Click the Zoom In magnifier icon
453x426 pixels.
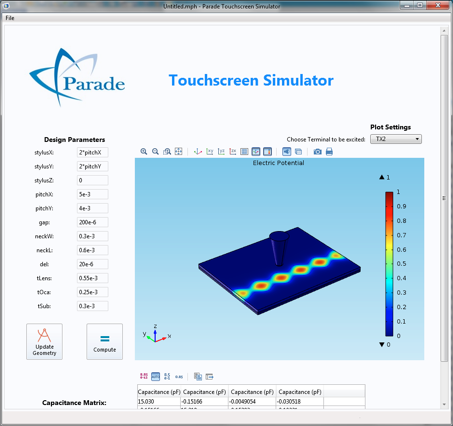pyautogui.click(x=144, y=152)
